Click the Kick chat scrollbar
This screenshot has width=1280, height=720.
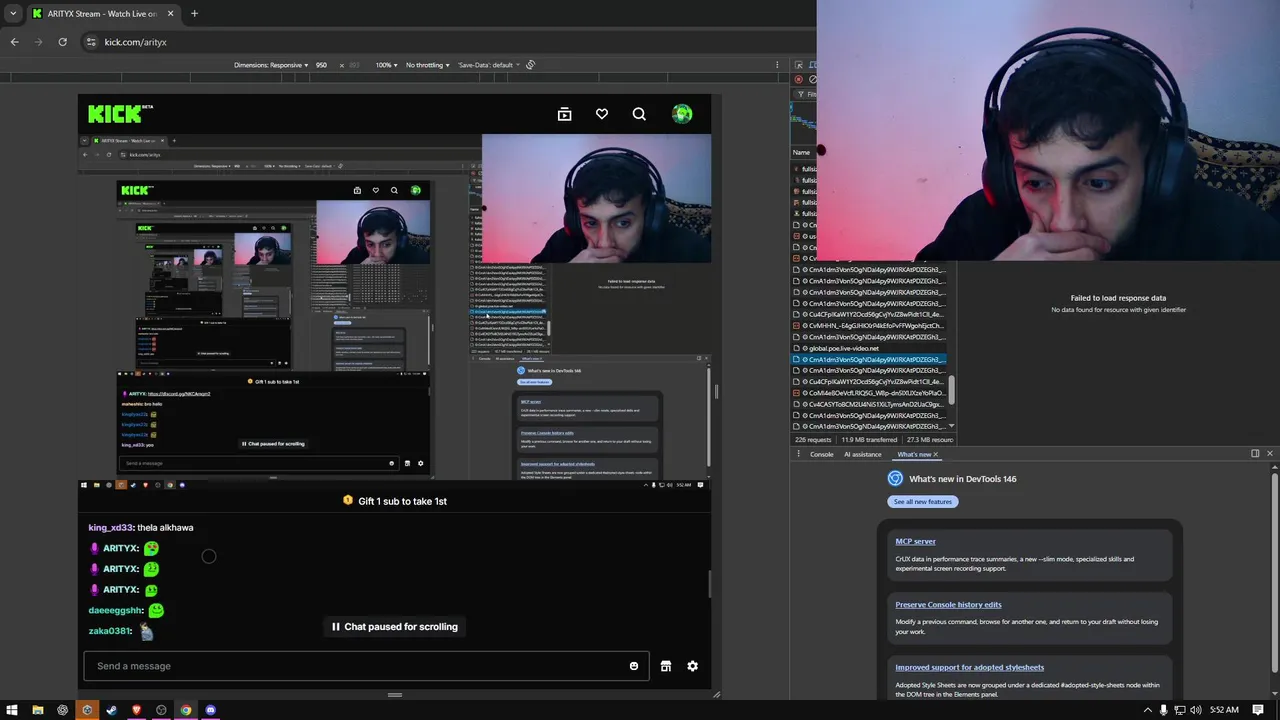coord(709,584)
